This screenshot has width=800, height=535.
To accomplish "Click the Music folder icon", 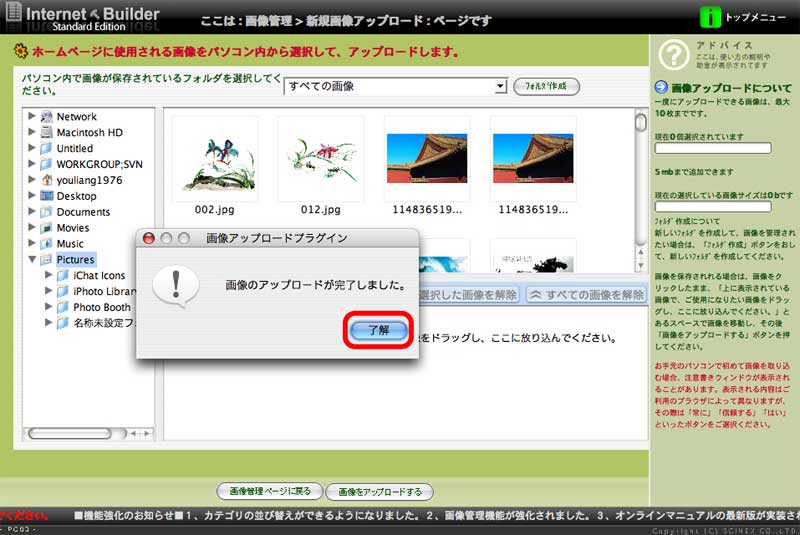I will 46,244.
